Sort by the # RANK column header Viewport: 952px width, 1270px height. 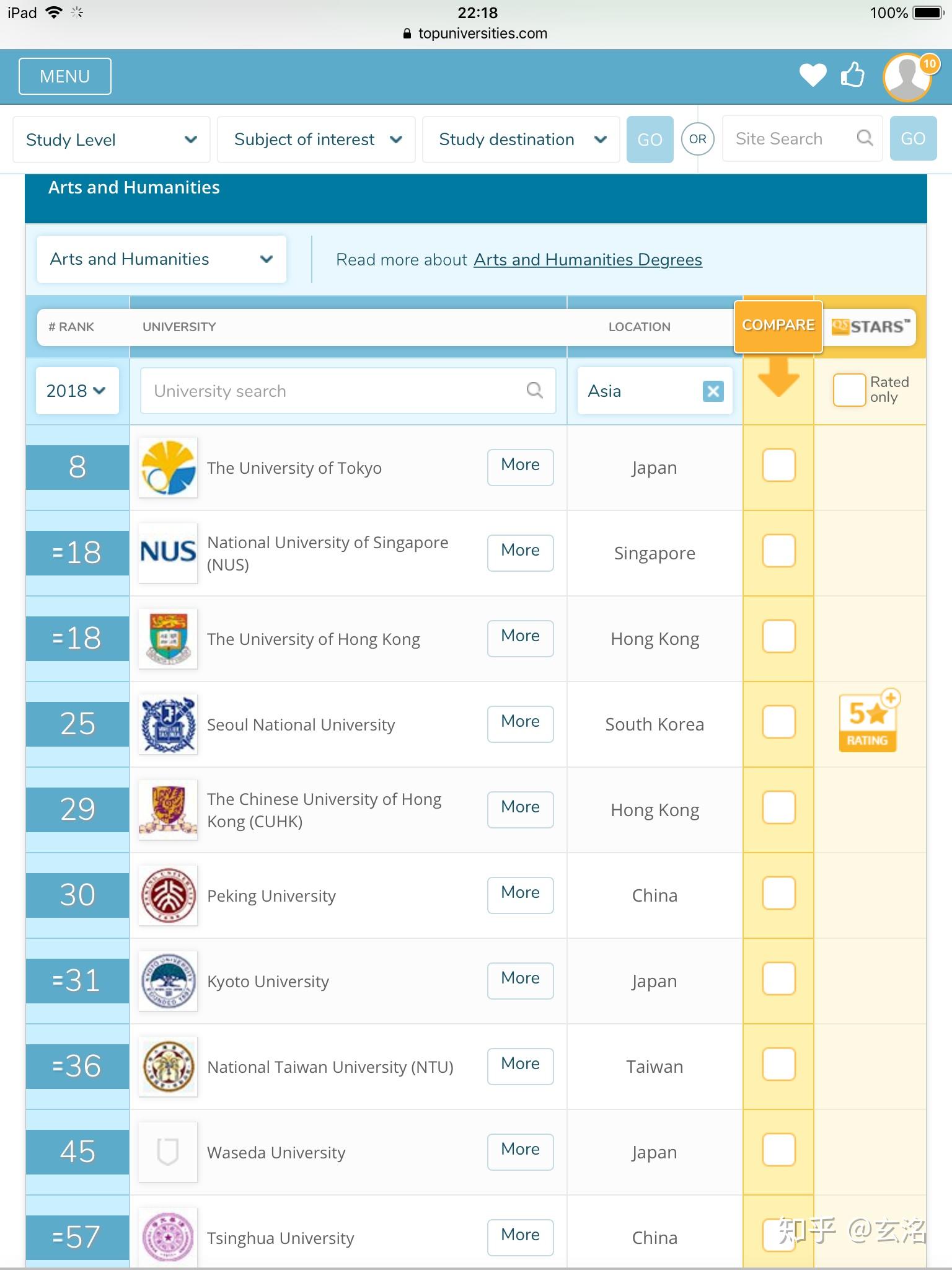click(x=71, y=327)
